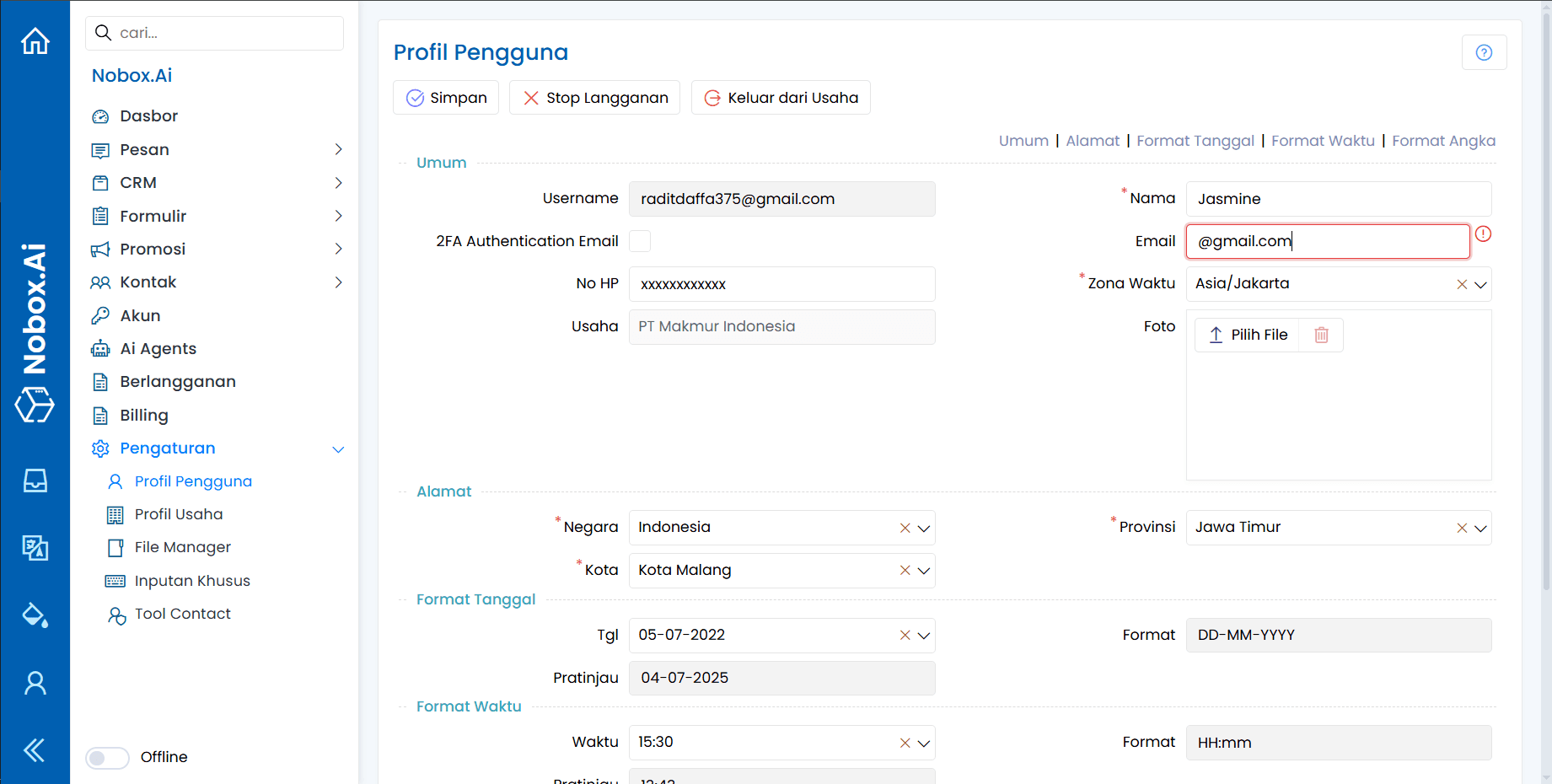Jump to the Alamat section link
Viewport: 1552px width, 784px height.
(x=1093, y=140)
